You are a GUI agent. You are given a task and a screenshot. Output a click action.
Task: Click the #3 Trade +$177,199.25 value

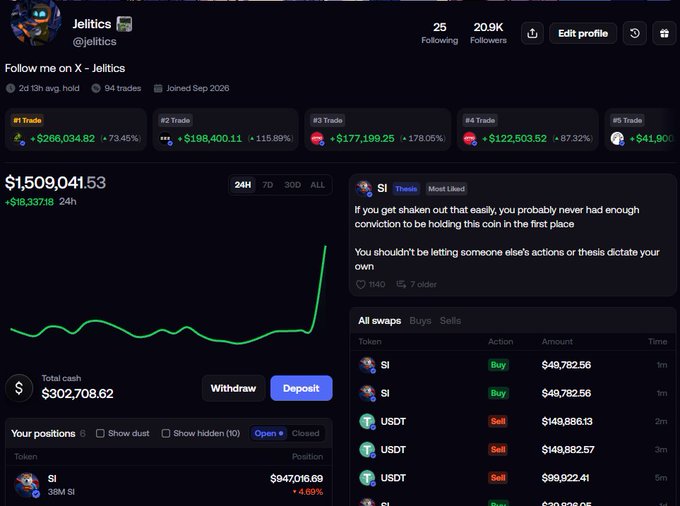365,138
